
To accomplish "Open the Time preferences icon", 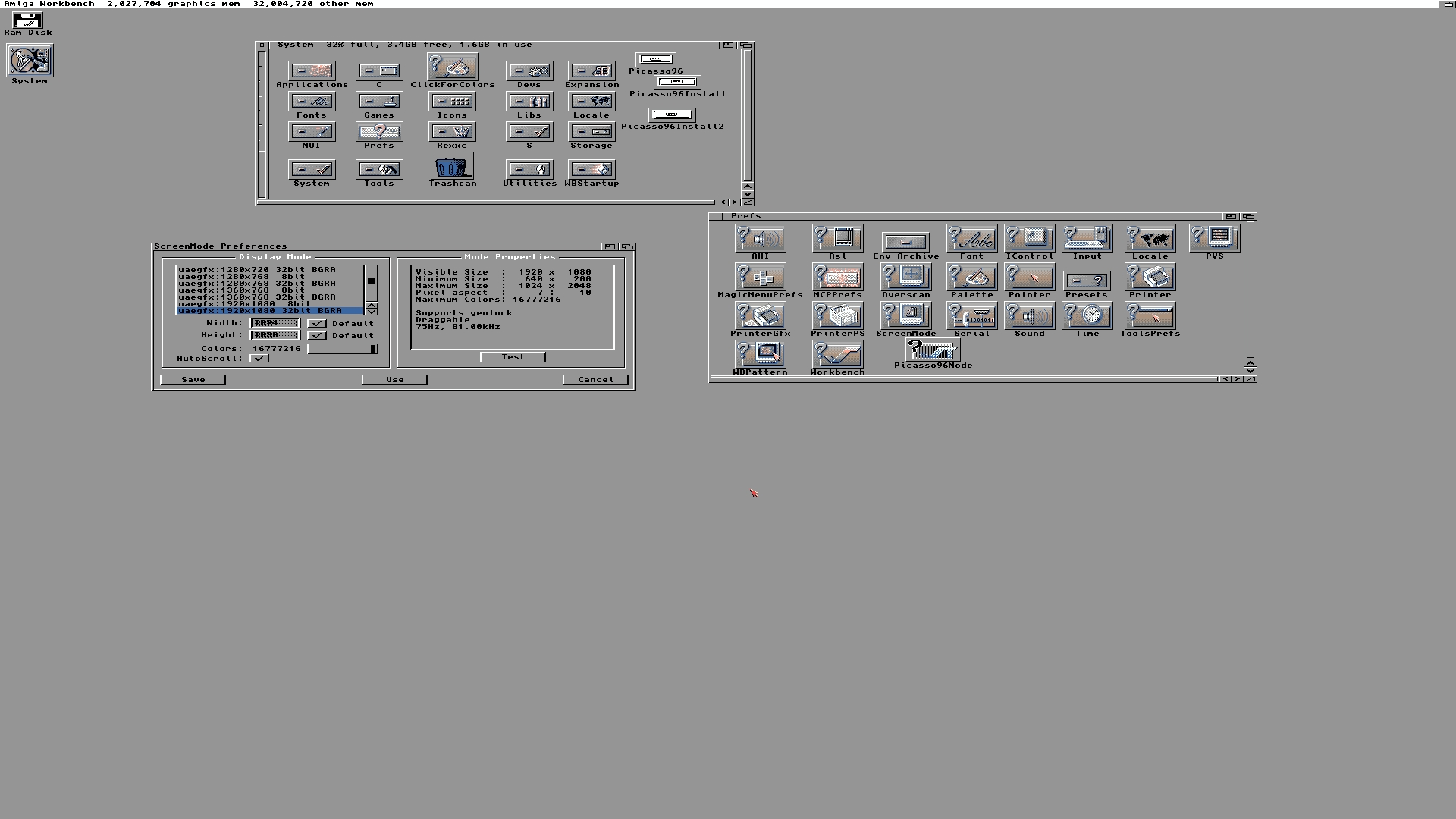I will click(1087, 315).
